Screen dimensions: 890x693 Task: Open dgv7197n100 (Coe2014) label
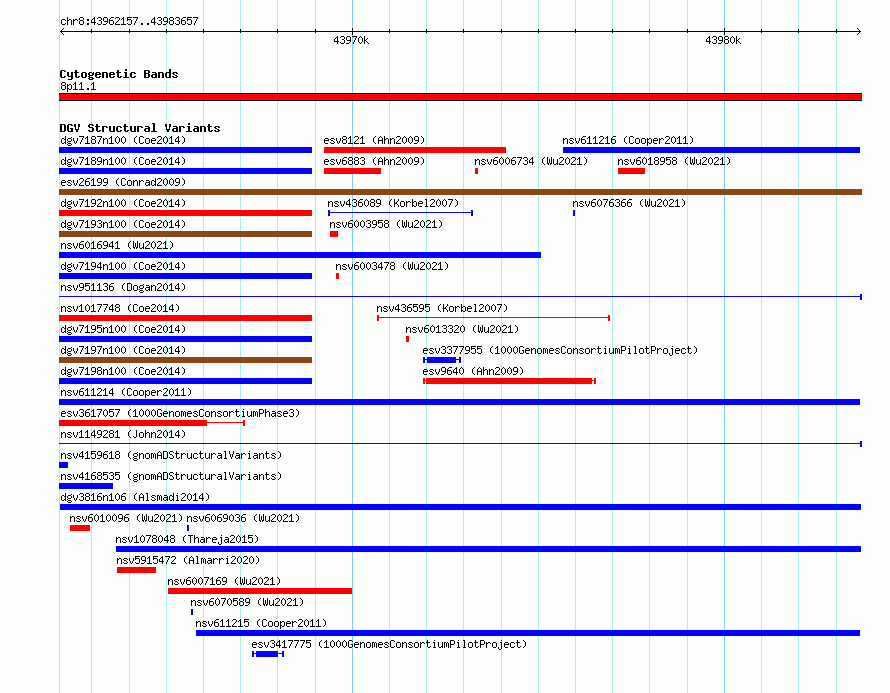(123, 350)
